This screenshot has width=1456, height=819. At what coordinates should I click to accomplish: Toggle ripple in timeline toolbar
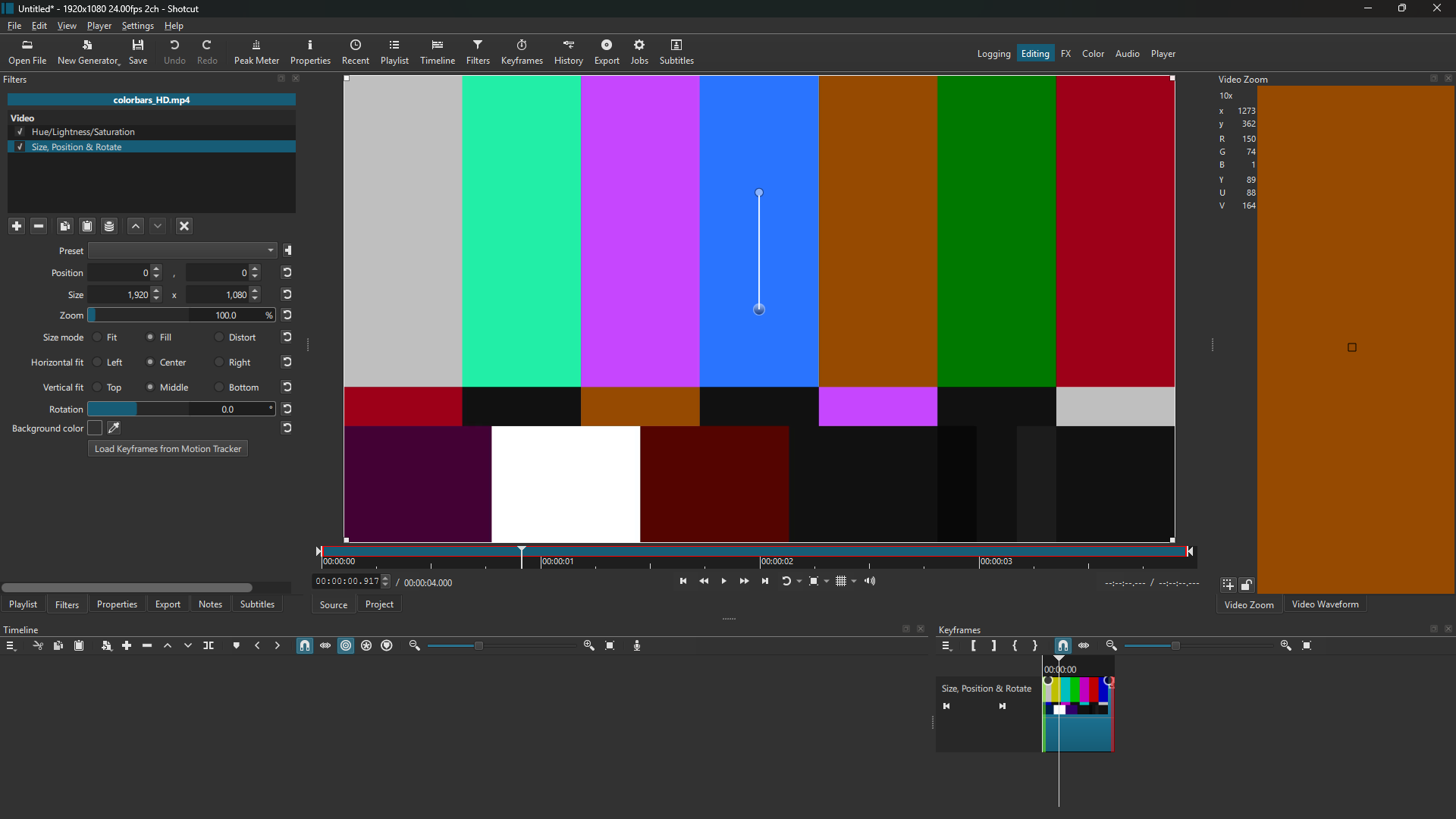[x=346, y=645]
